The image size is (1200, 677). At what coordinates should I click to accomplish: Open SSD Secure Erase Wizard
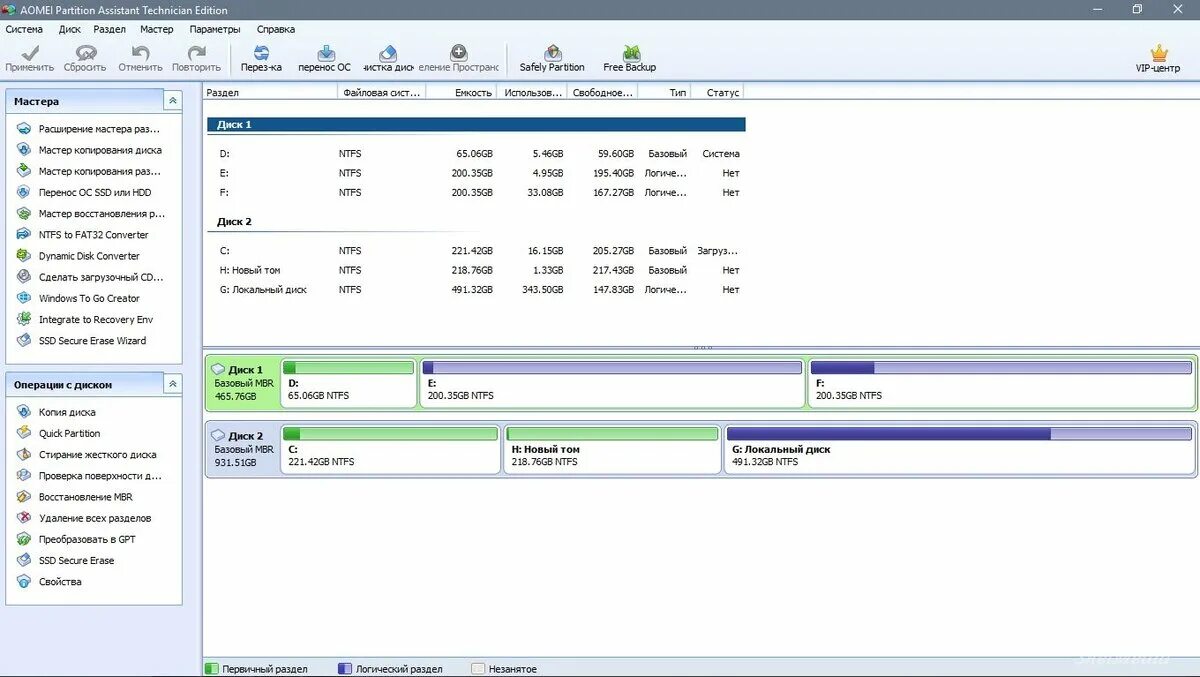(81, 341)
